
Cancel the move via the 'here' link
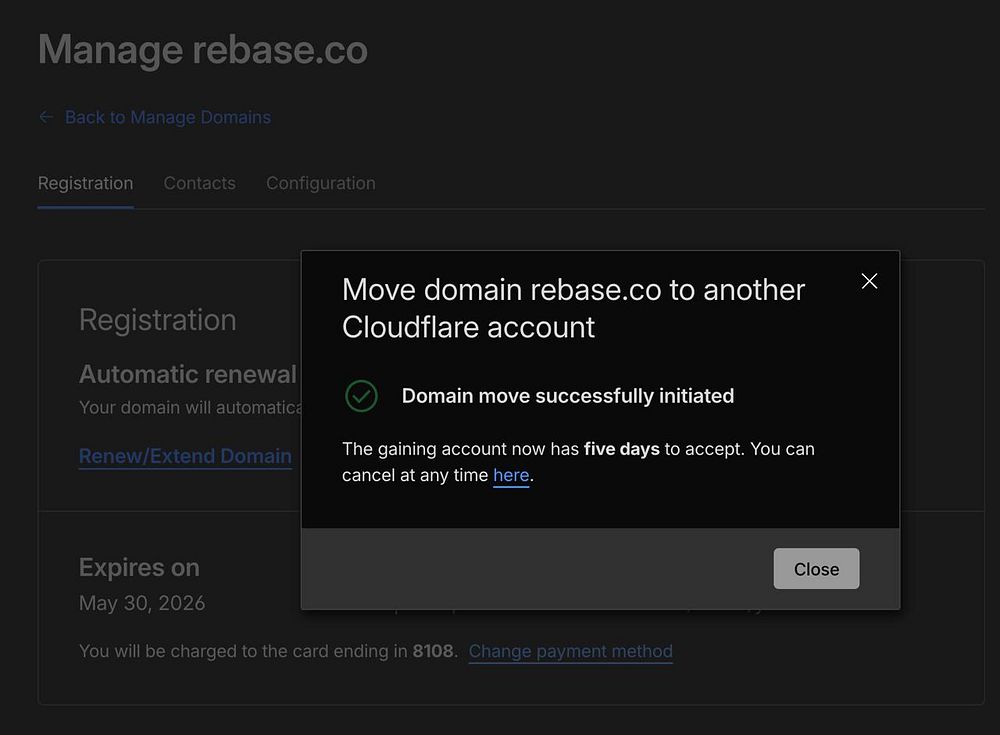click(511, 475)
